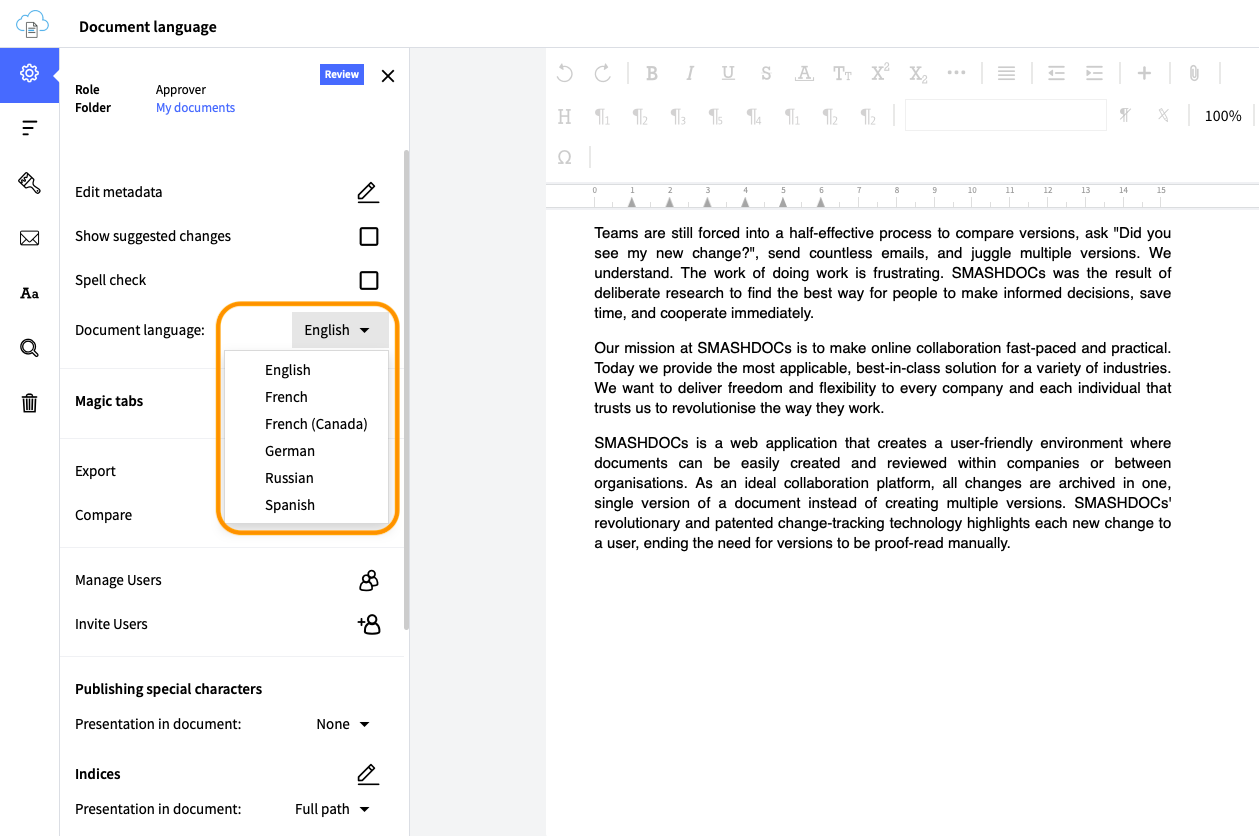Click the Edit metadata pencil icon
Screen dimensions: 1259x836
(368, 192)
